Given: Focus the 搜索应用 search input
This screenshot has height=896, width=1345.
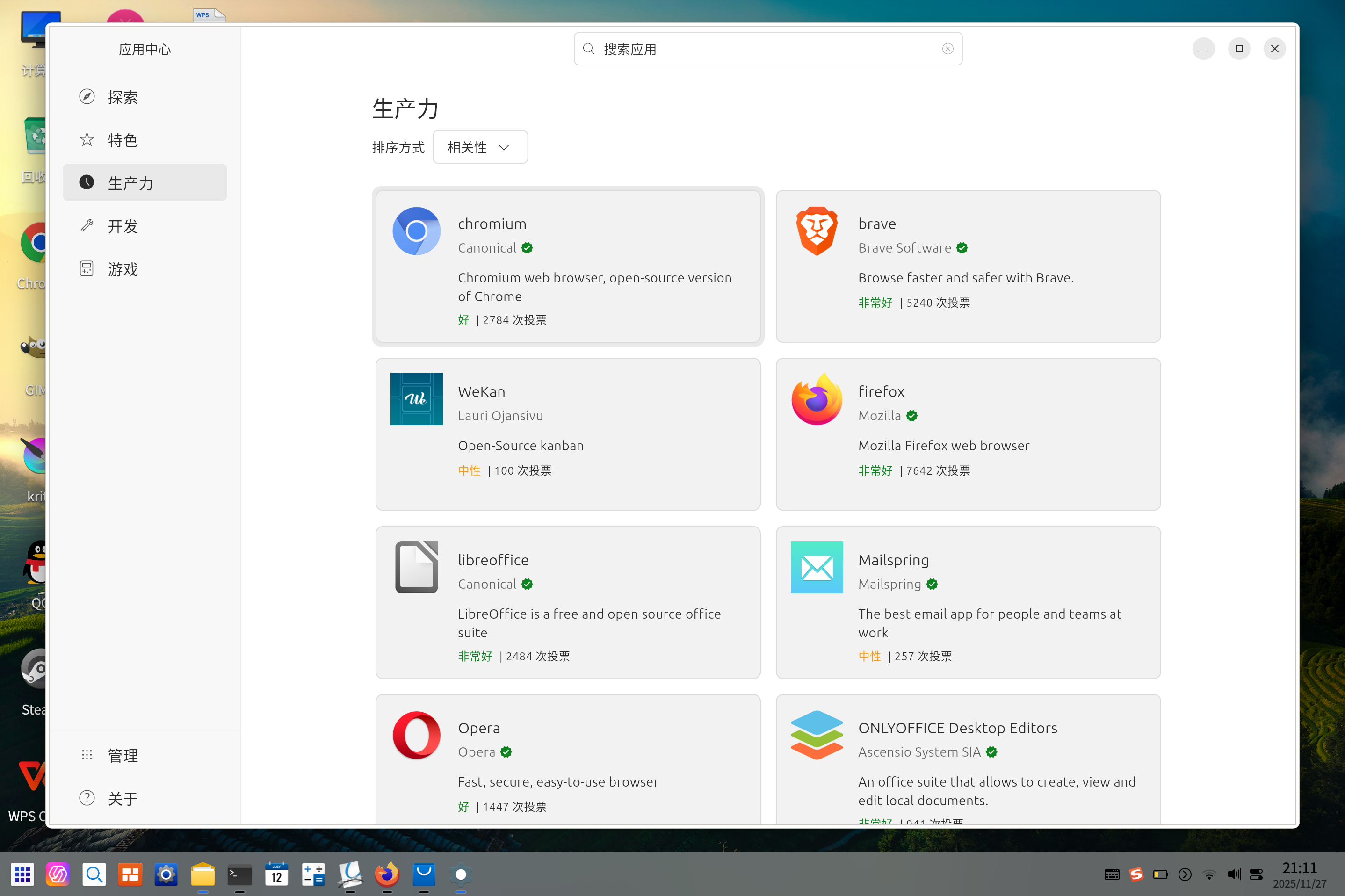Looking at the screenshot, I should 767,49.
